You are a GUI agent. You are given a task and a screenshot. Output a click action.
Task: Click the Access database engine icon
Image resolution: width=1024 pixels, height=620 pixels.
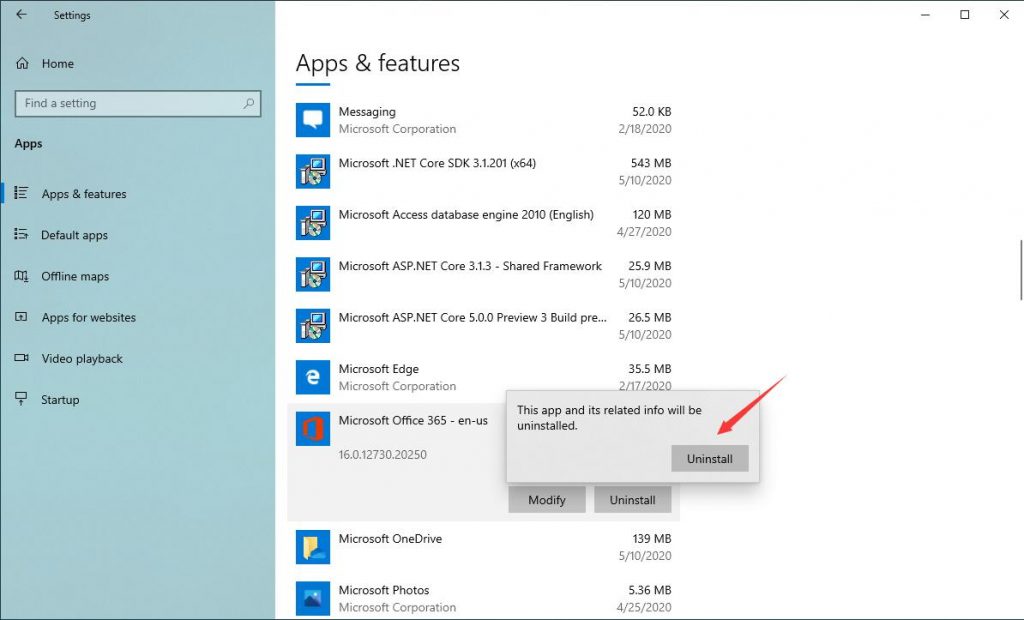pos(313,223)
